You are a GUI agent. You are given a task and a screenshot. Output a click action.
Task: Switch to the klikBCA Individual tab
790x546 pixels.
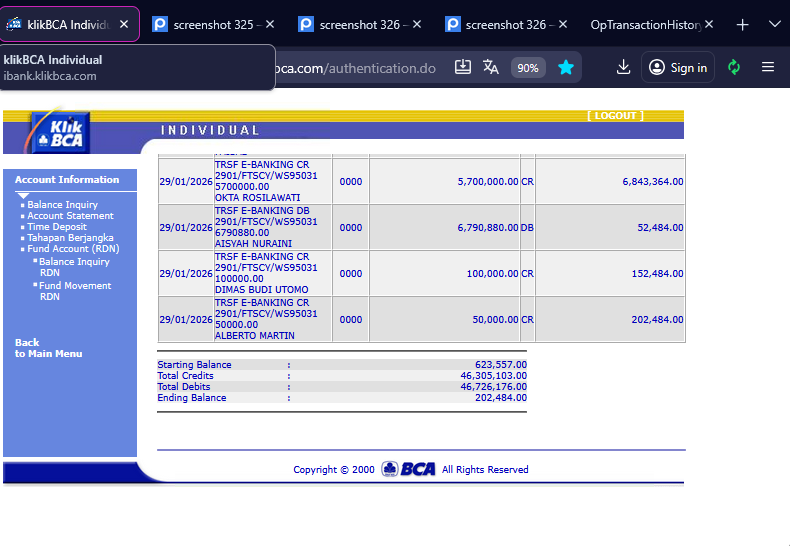tap(70, 24)
